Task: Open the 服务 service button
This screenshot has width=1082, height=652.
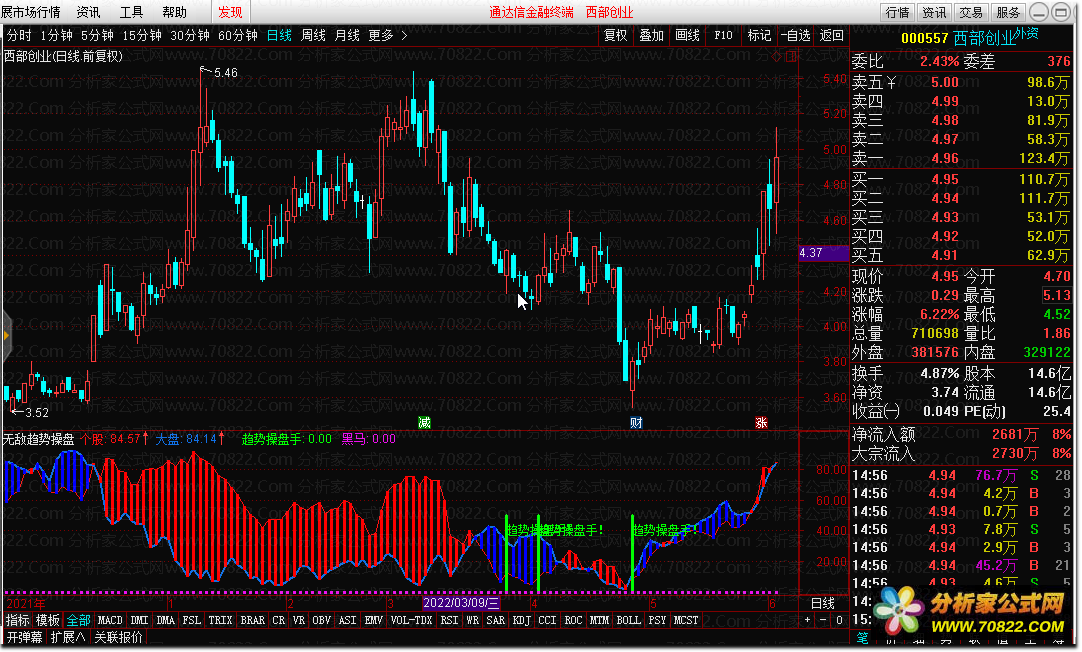Action: 1008,12
